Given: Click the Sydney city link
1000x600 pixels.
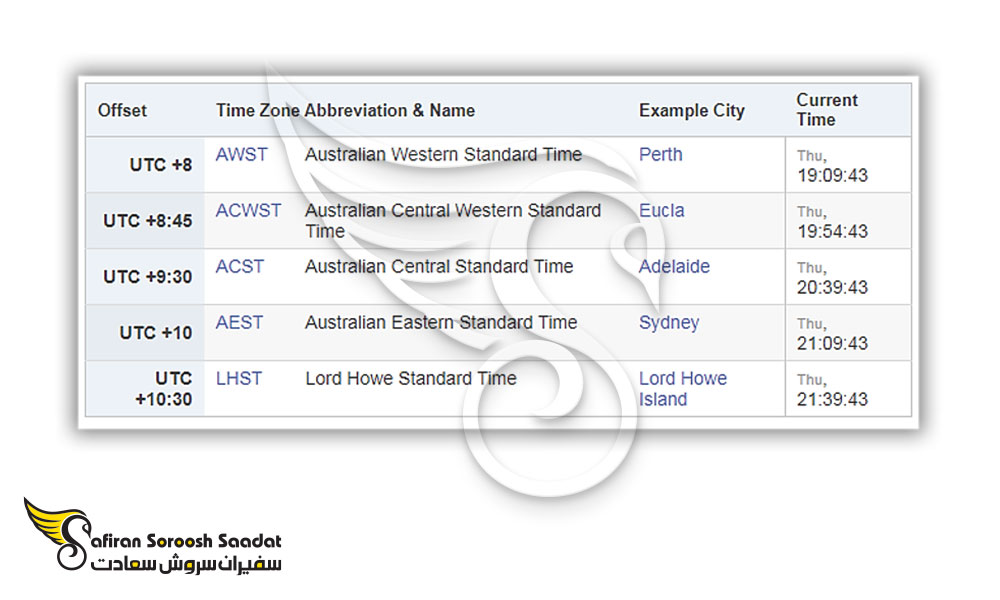Looking at the screenshot, I should point(669,323).
